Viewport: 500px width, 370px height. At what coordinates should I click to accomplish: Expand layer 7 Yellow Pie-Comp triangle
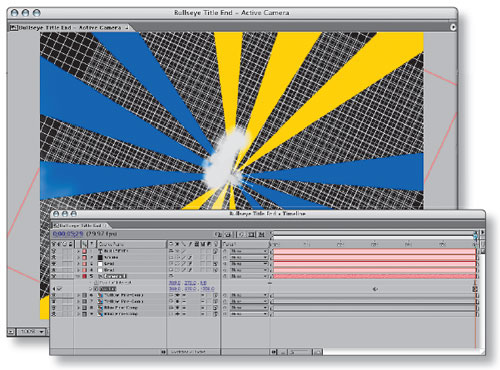(79, 301)
